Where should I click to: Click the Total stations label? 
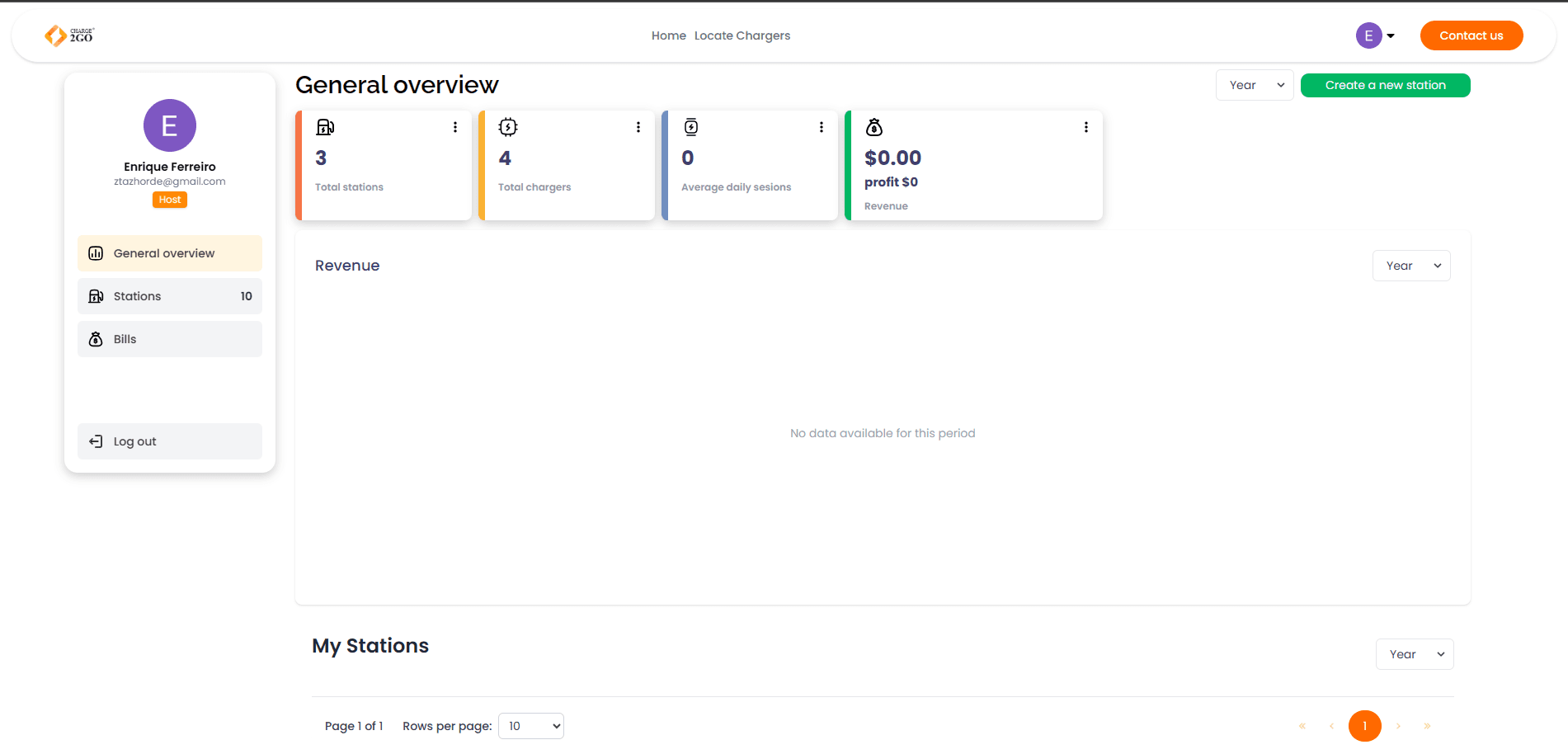[349, 187]
